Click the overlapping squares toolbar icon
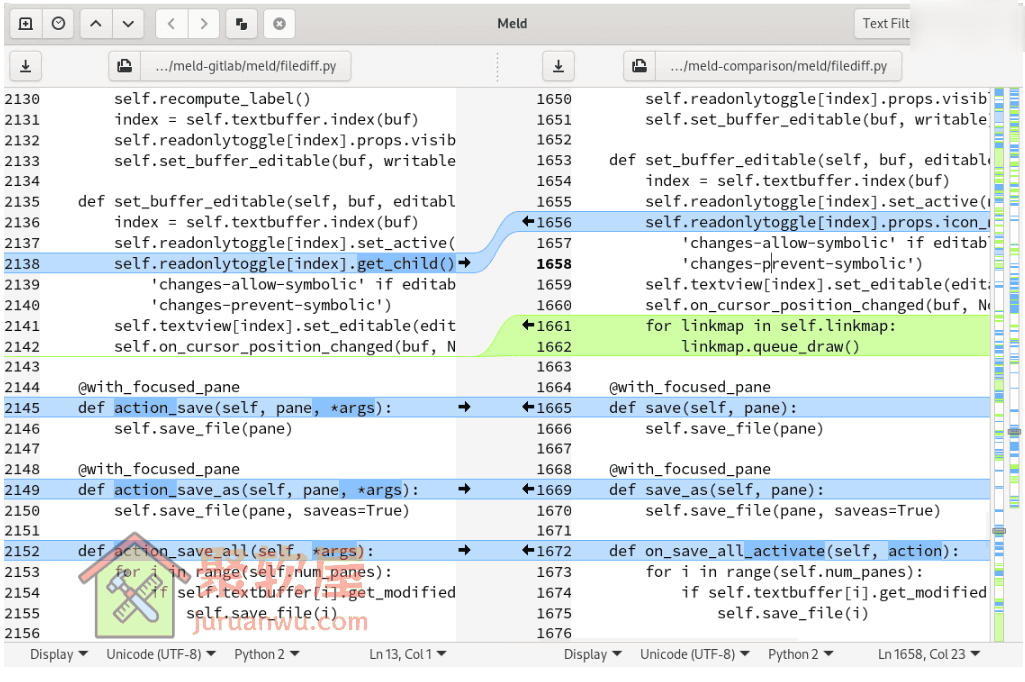The height and width of the screenshot is (682, 1025). (x=242, y=24)
